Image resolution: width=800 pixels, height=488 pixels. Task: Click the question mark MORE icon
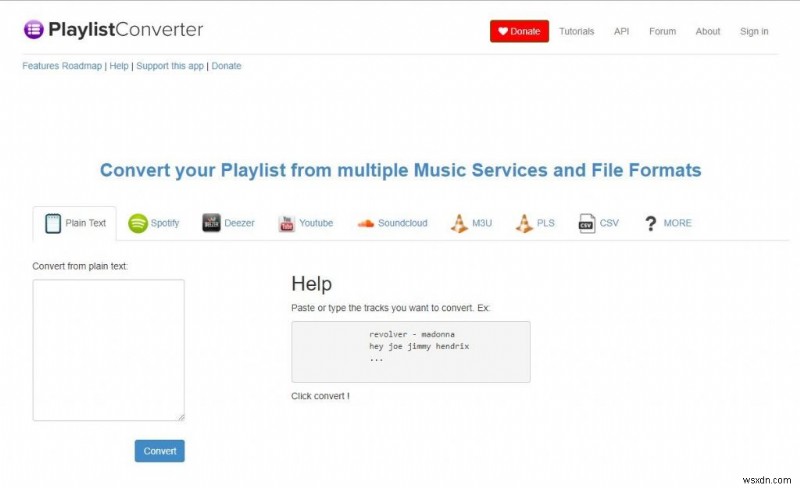651,224
